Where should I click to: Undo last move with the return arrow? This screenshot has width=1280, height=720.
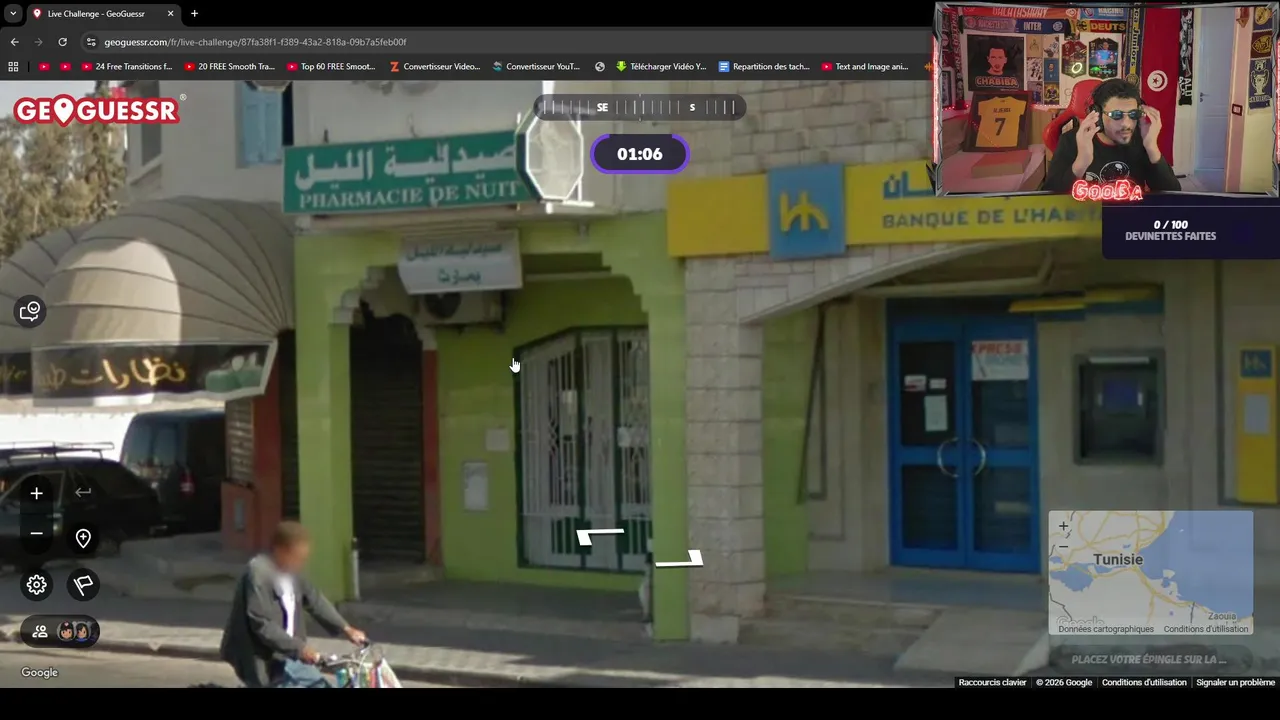[83, 492]
